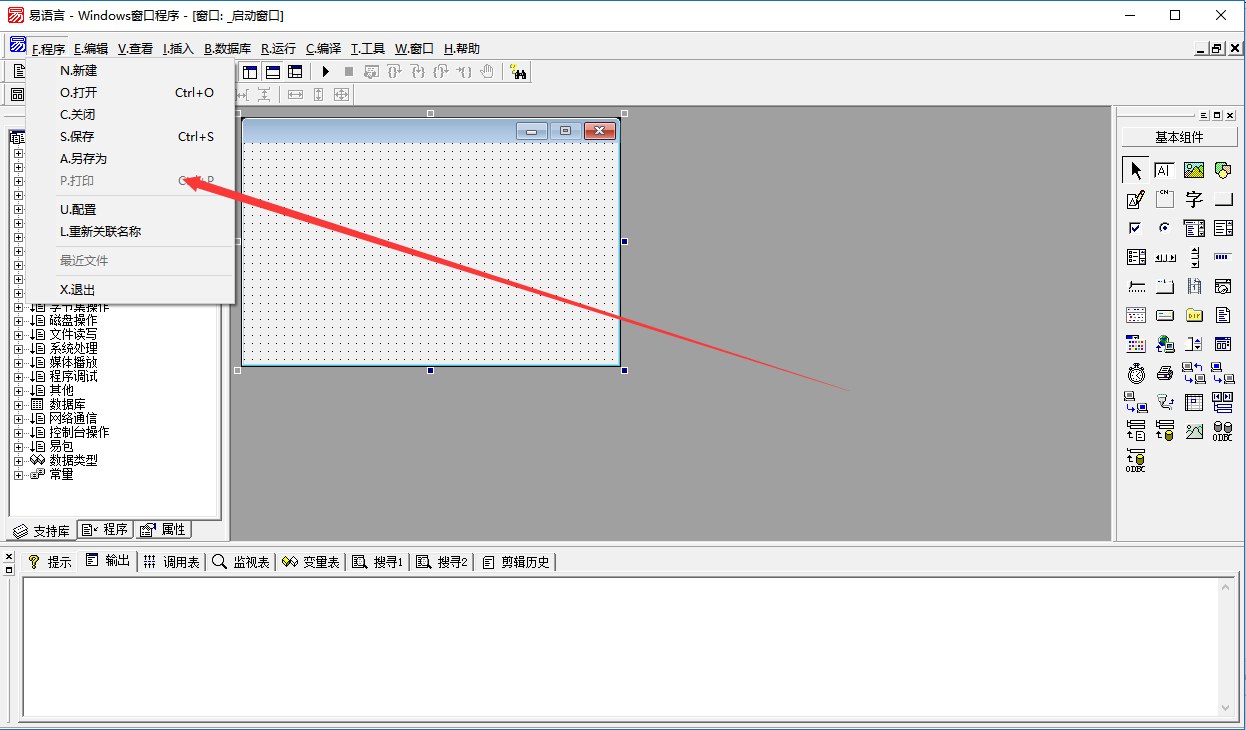Click the first window layout icon in toolbar
Screen dimensions: 1246x730
point(250,72)
